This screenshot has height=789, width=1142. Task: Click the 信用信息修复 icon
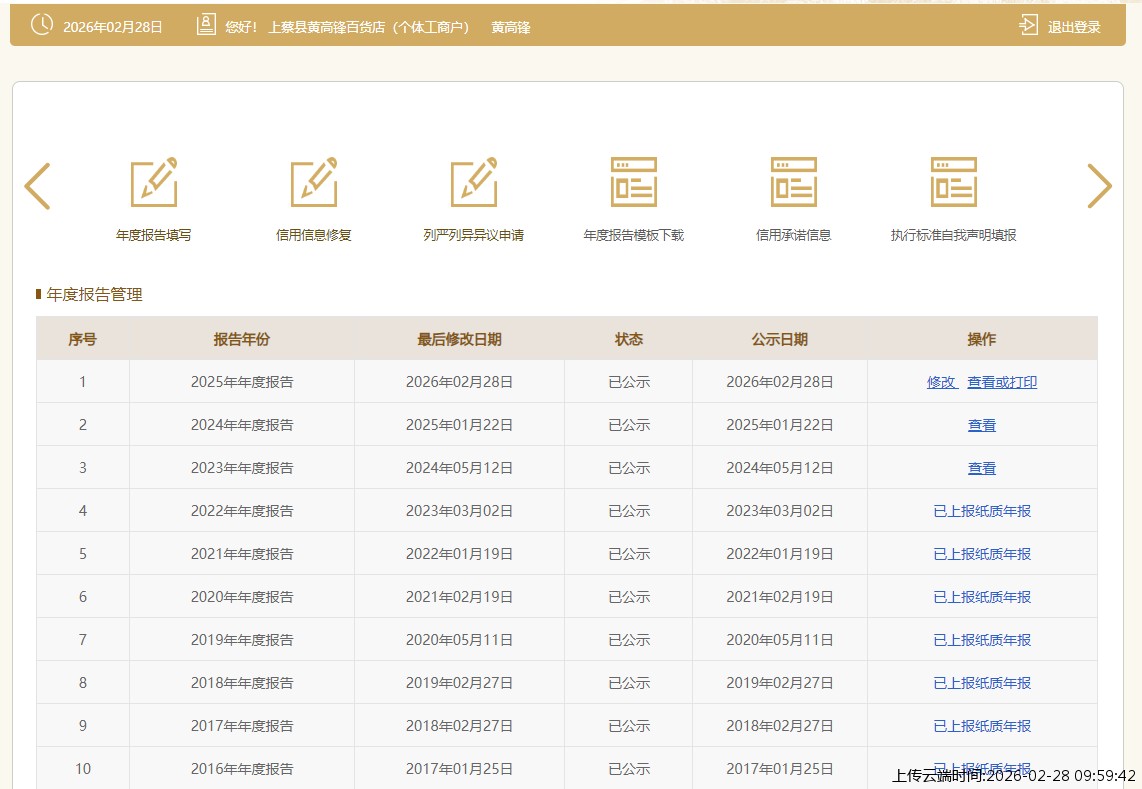pyautogui.click(x=314, y=183)
